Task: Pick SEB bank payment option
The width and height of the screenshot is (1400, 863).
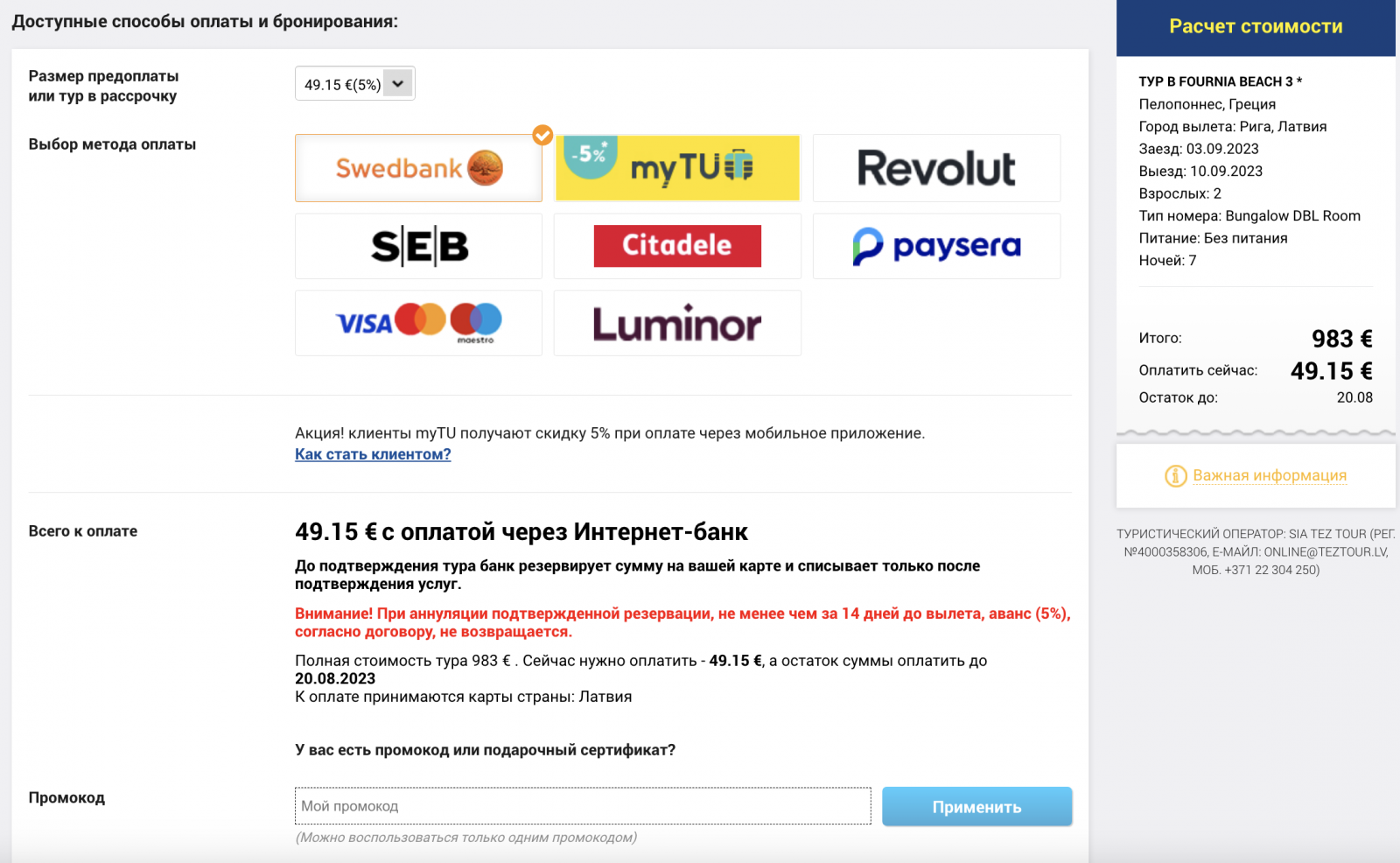Action: [418, 246]
